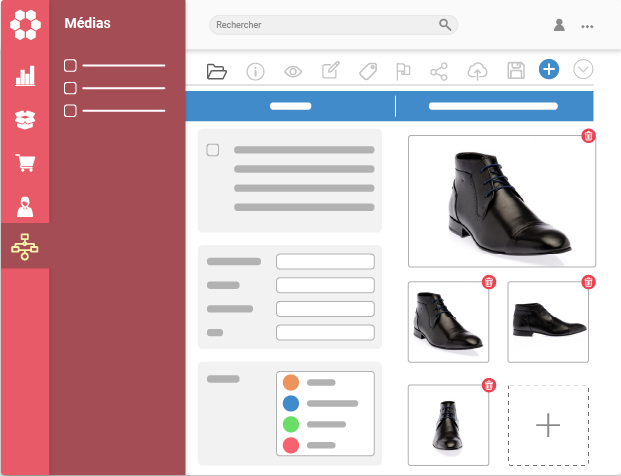Select the green color swatch
621x476 pixels.
(291, 425)
